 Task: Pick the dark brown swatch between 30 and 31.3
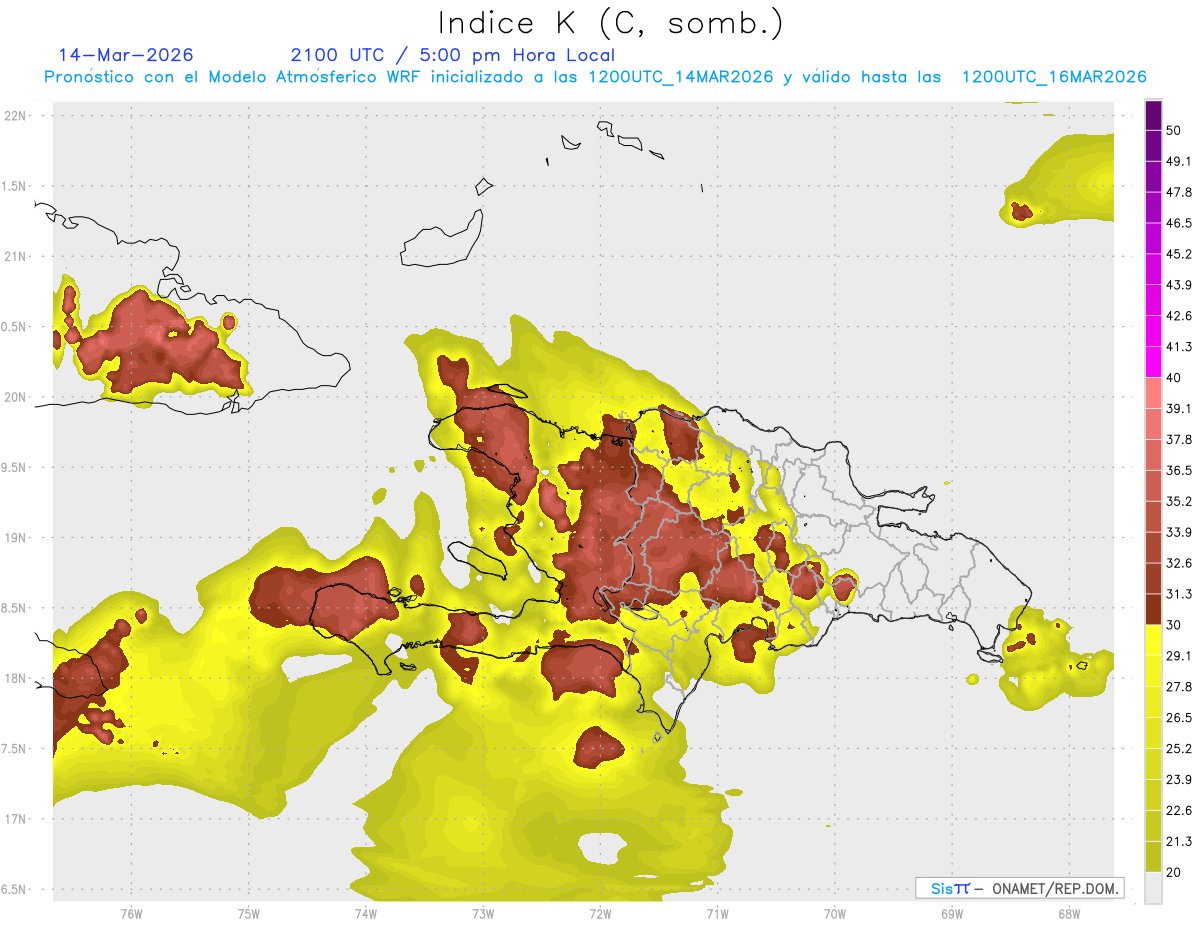click(x=1153, y=609)
